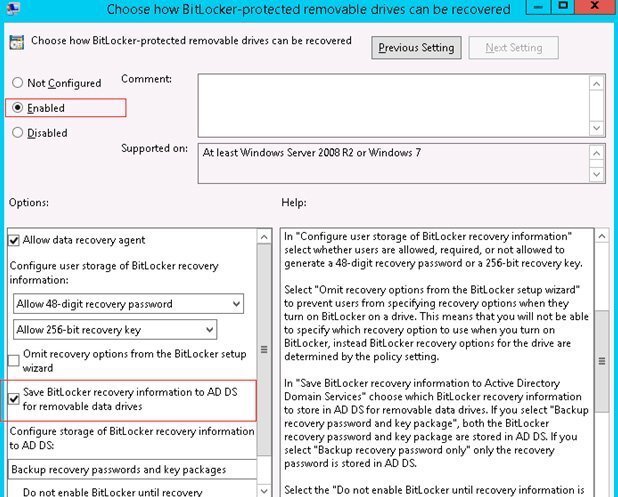Screen dimensions: 618x497
Task: Click Help pane scroll up arrow
Action: (602, 236)
